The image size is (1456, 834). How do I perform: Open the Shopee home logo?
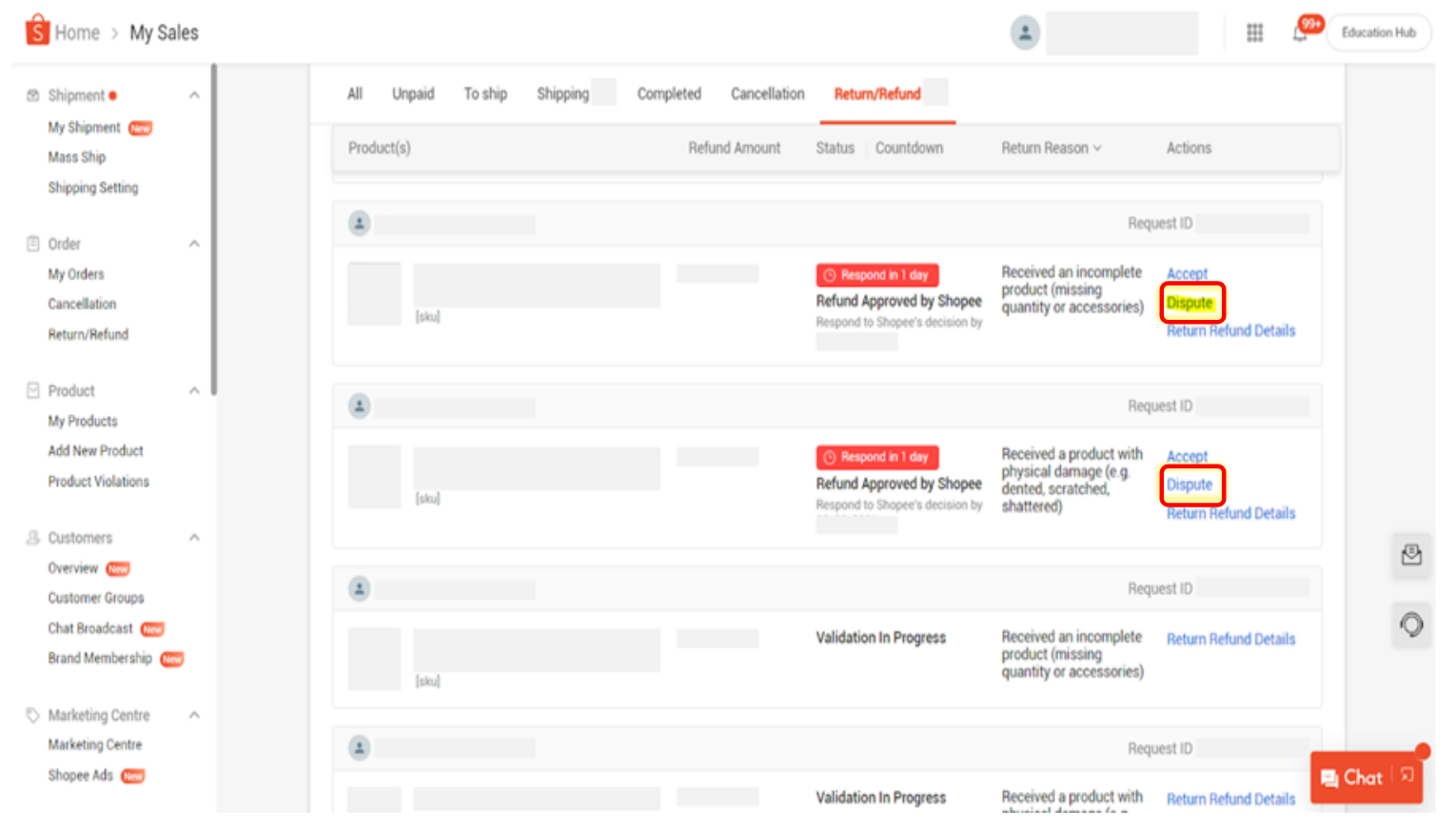tap(36, 31)
